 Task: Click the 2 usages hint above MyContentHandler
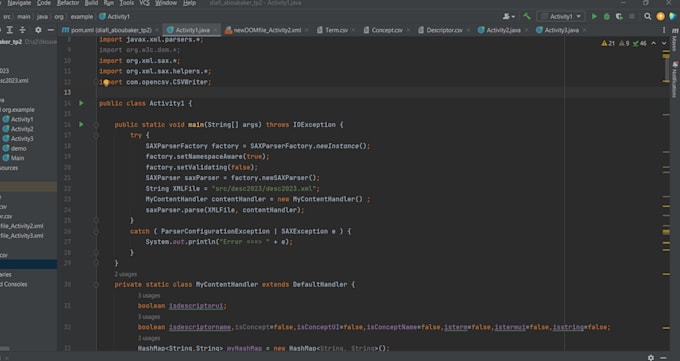tap(125, 274)
